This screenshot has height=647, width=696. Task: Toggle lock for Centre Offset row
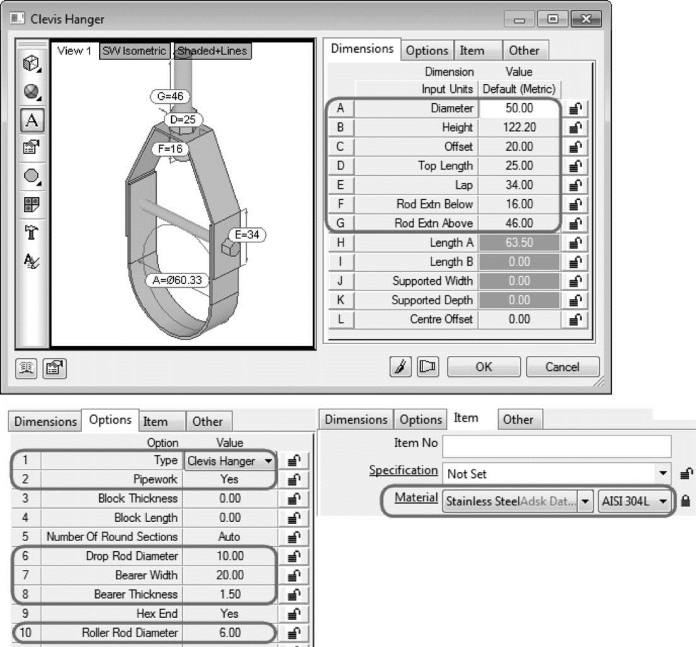(575, 320)
